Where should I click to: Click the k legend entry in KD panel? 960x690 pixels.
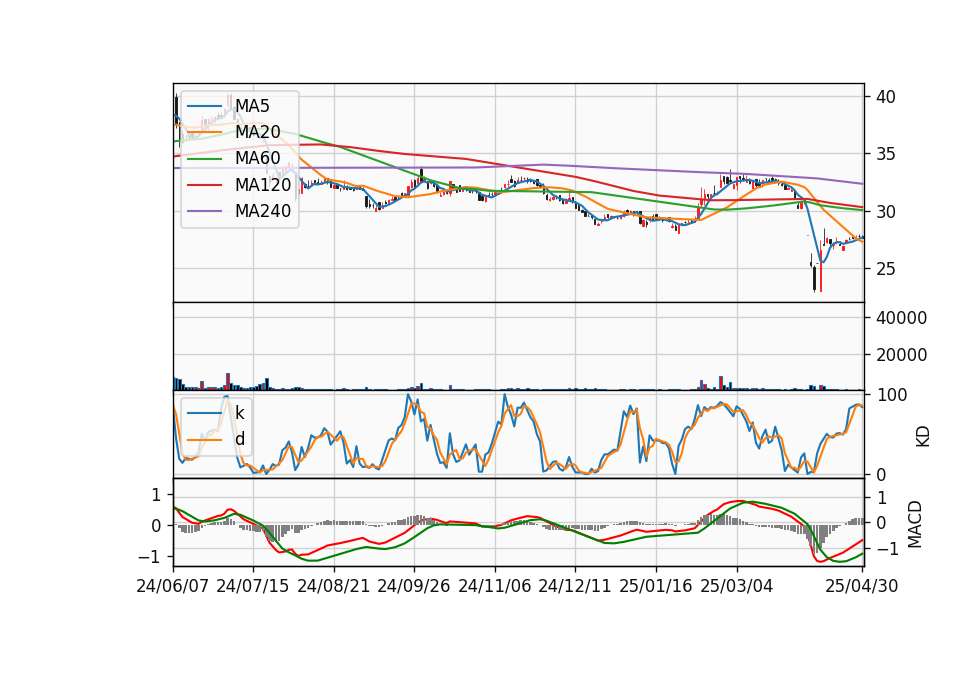pyautogui.click(x=239, y=413)
